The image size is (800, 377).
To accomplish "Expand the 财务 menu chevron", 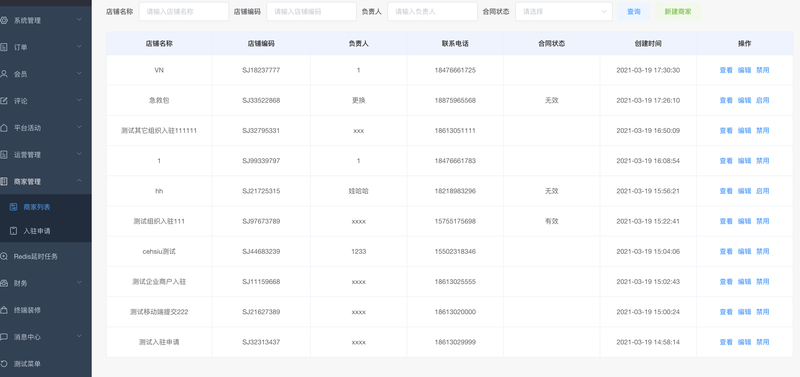I will 79,283.
